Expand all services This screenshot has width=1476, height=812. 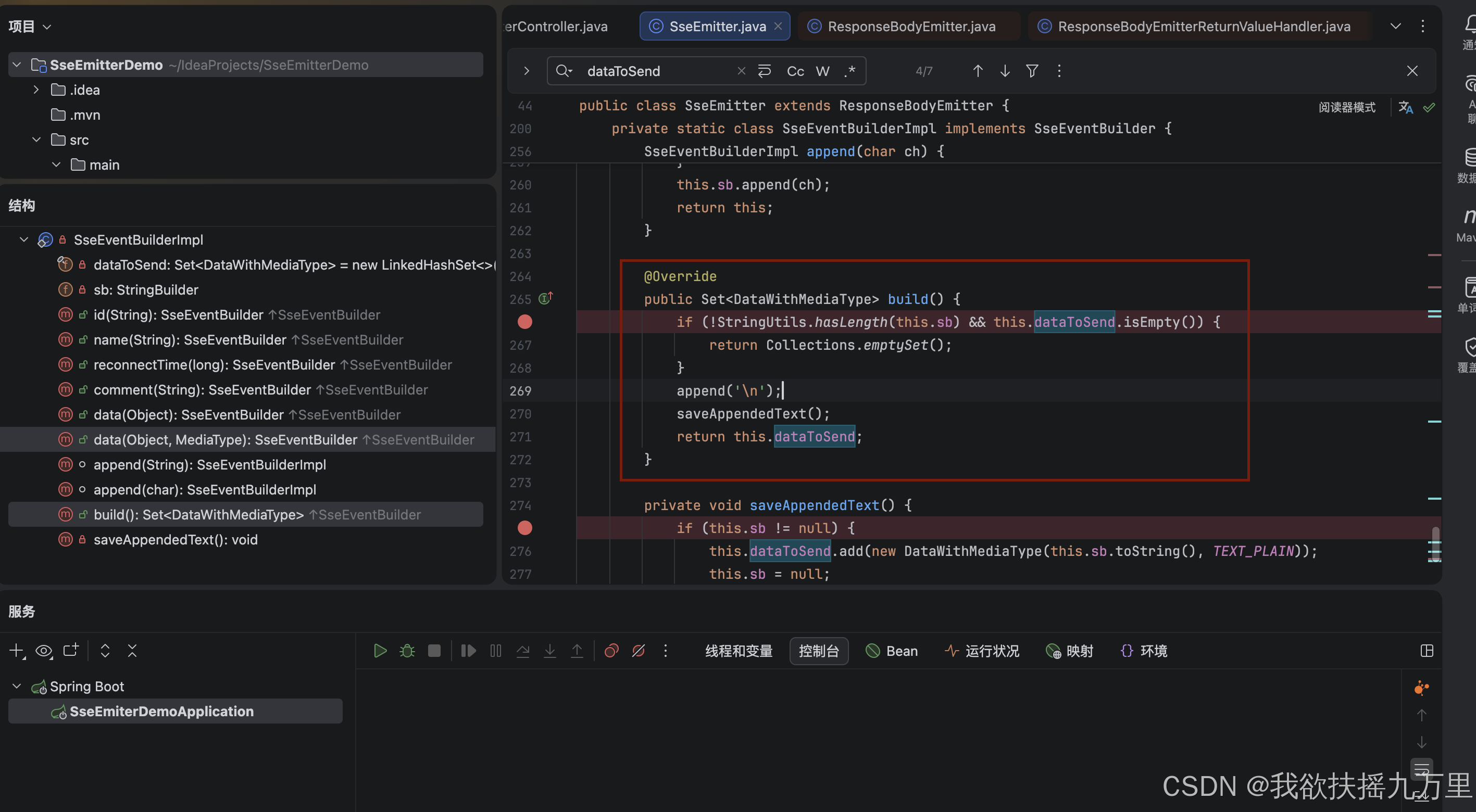[105, 651]
